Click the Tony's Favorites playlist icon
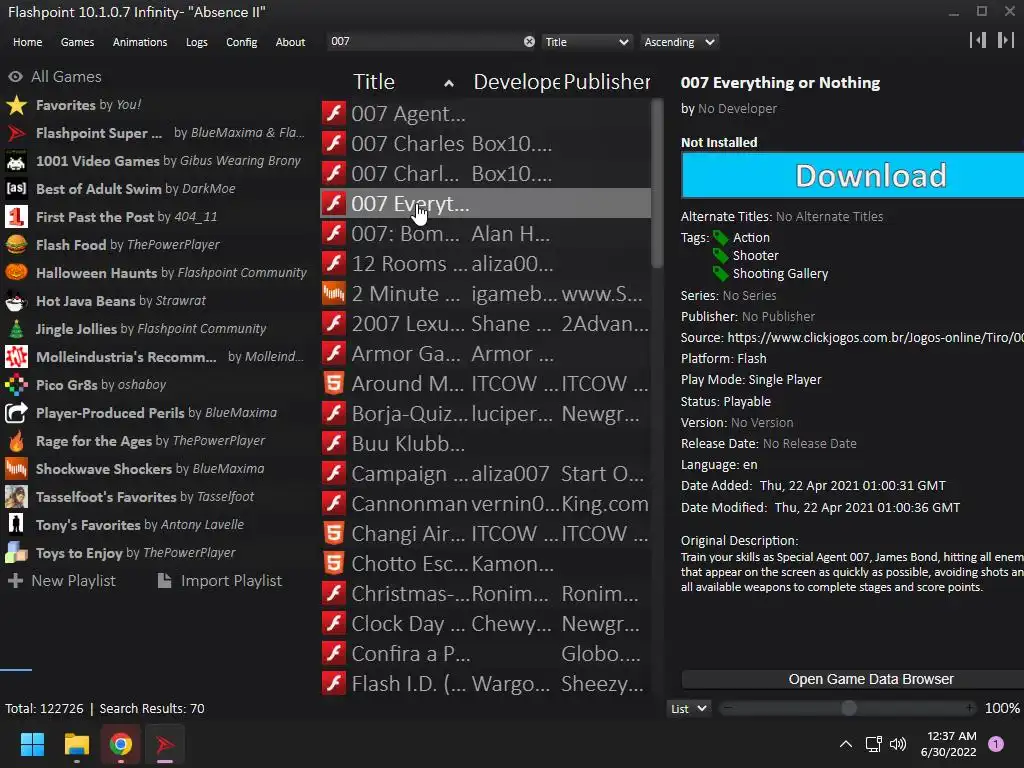The height and width of the screenshot is (768, 1024). coord(16,525)
